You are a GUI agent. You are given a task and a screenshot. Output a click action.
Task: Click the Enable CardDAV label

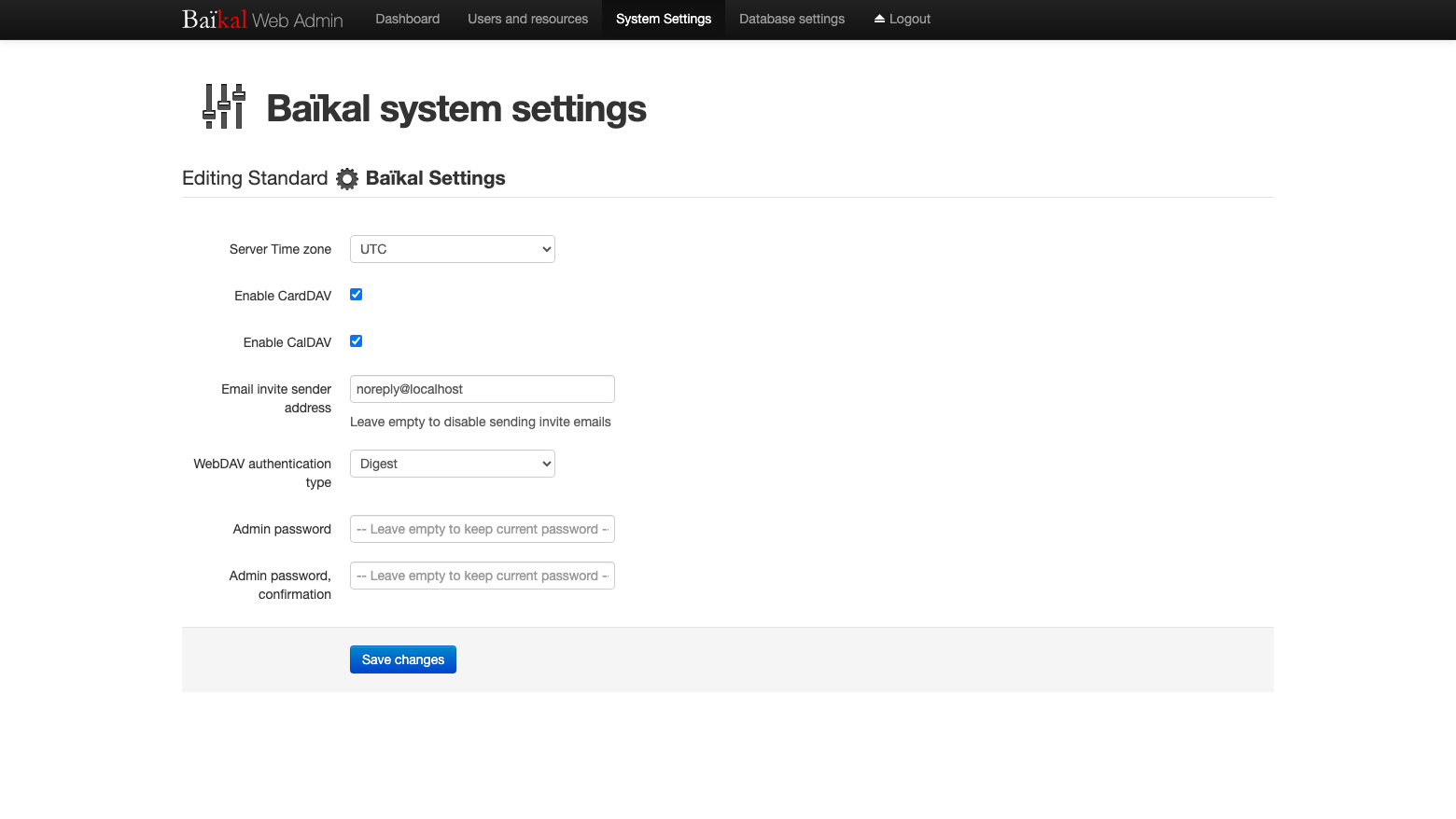pos(283,296)
